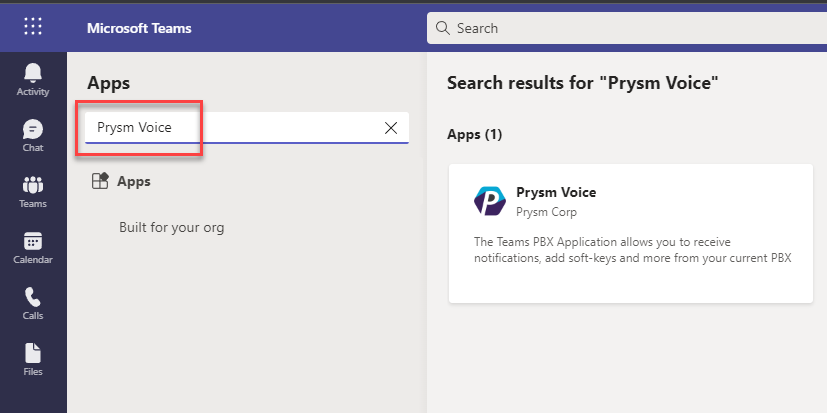827x413 pixels.
Task: Select Built for your org category
Action: 171,227
